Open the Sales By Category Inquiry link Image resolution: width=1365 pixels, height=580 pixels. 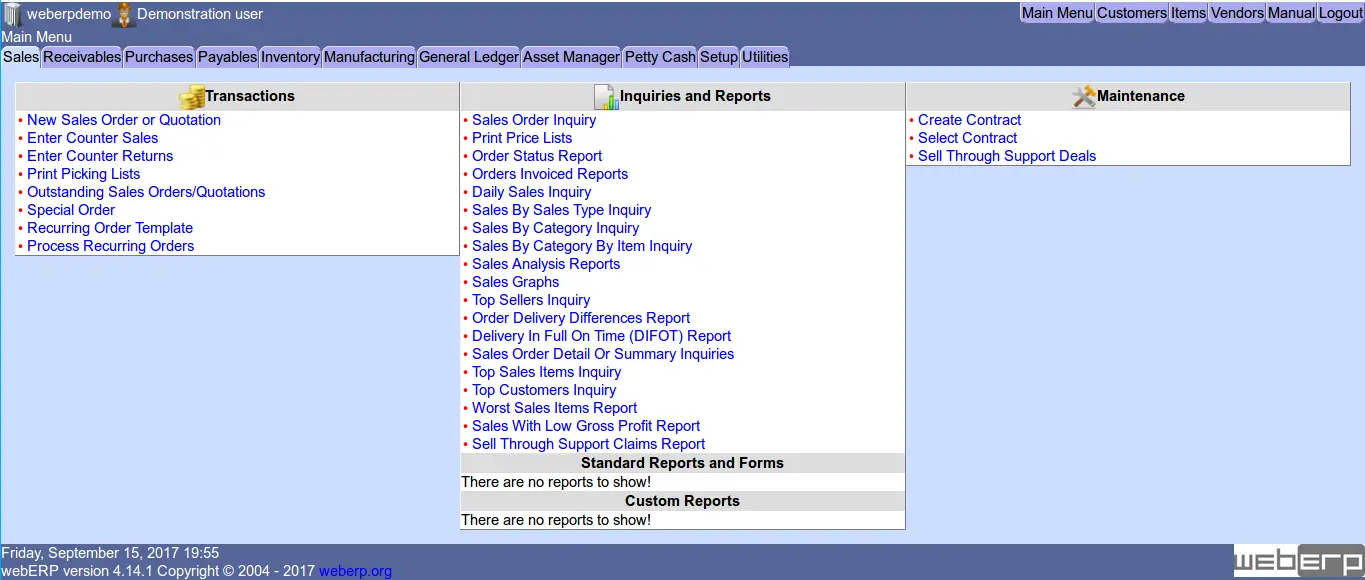556,228
